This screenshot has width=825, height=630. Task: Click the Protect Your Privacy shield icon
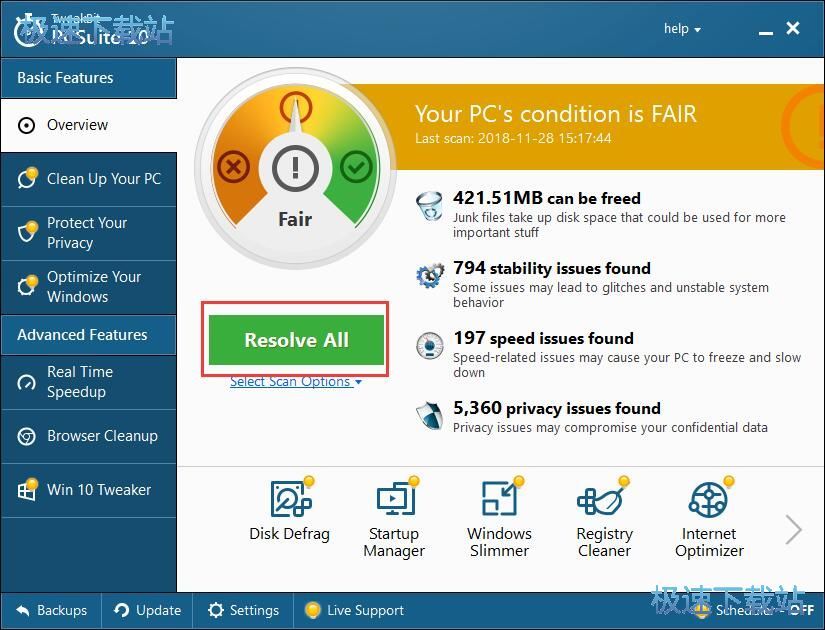coord(27,232)
